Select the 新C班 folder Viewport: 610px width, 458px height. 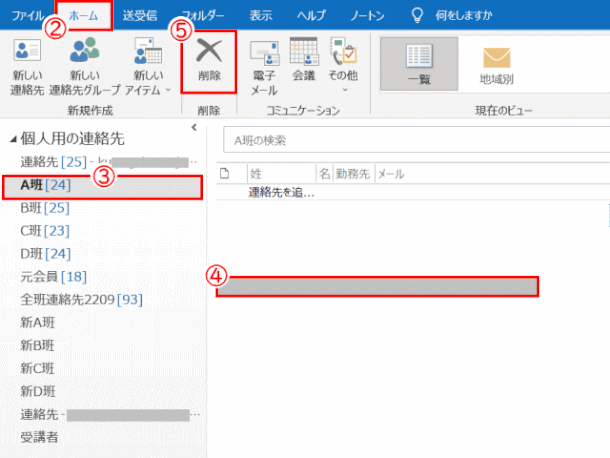coord(103,369)
